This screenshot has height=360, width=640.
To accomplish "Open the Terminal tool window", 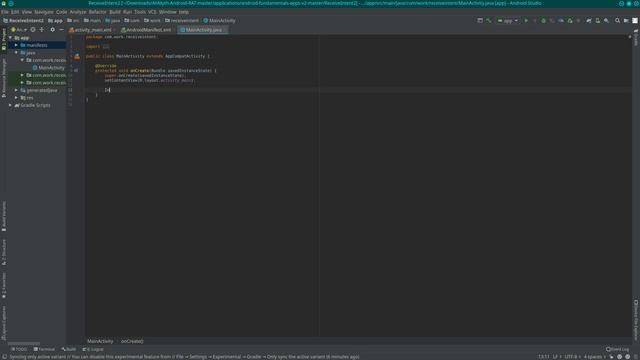I will point(44,349).
